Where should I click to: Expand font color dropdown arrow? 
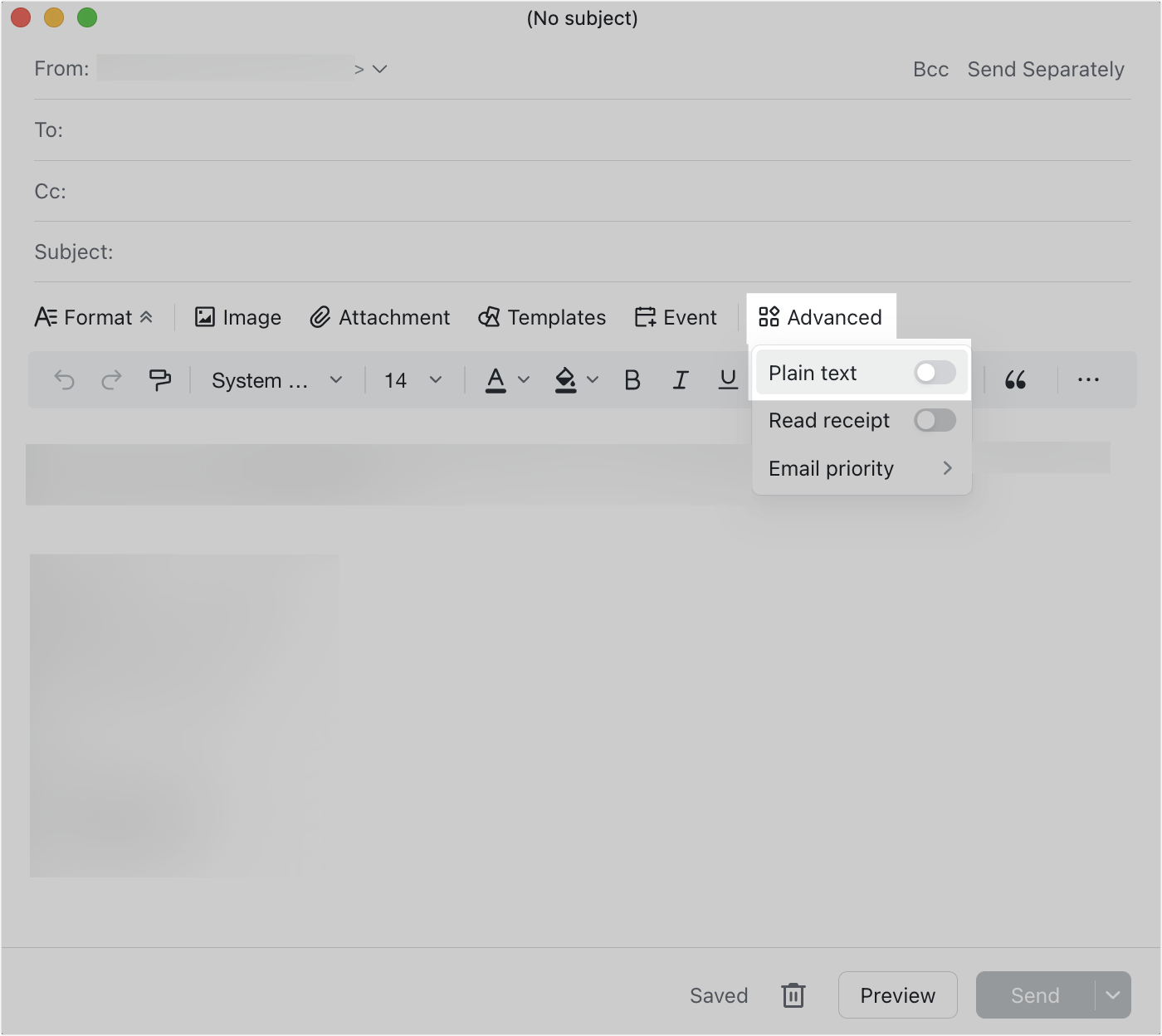(x=524, y=380)
